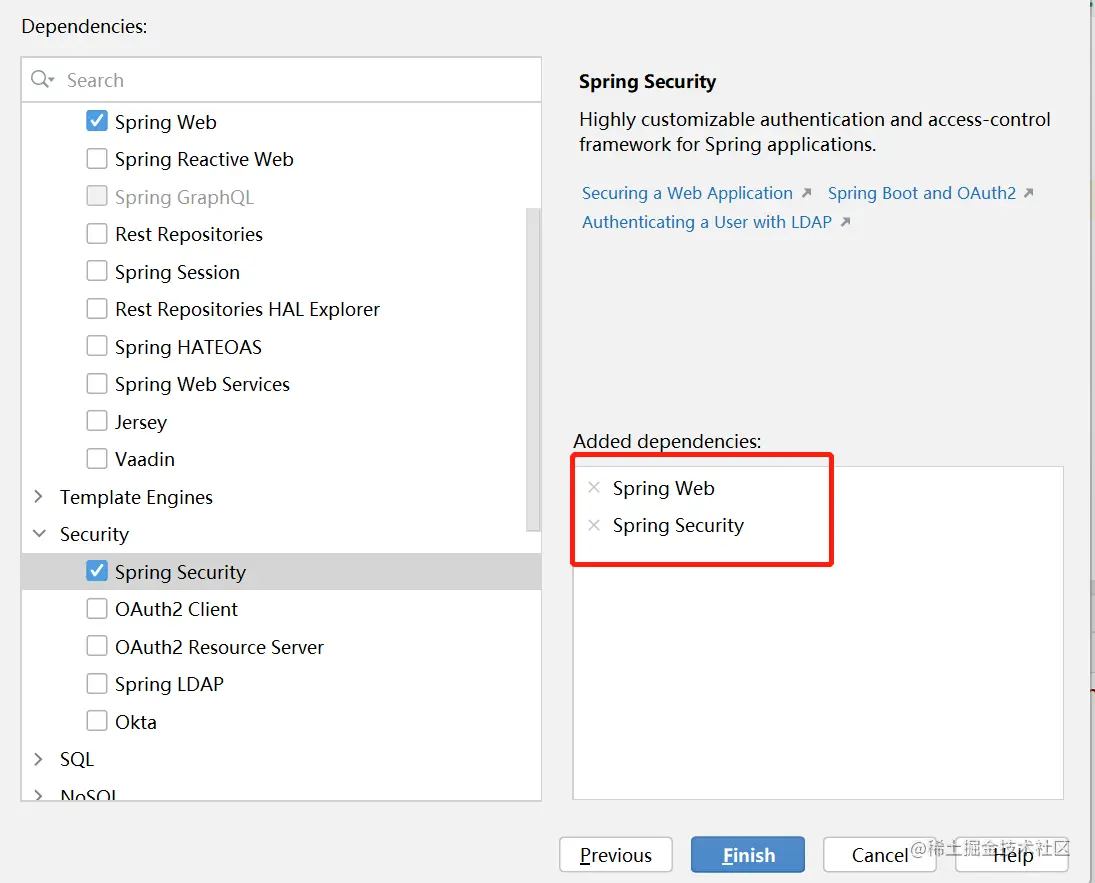
Task: Enable the Okta checkbox
Action: pos(97,721)
